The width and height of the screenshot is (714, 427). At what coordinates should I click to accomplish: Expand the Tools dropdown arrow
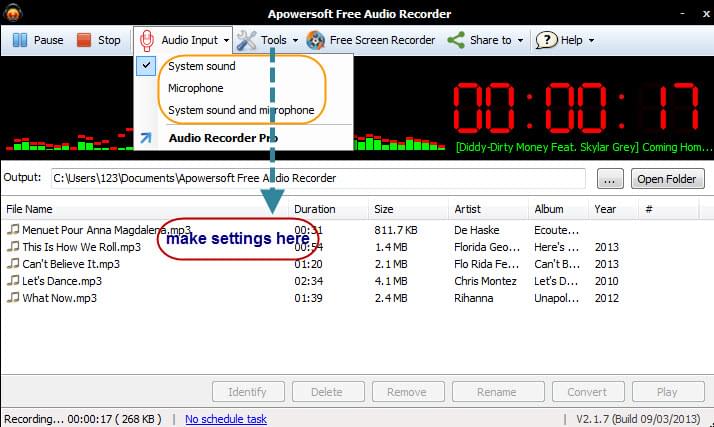point(295,41)
